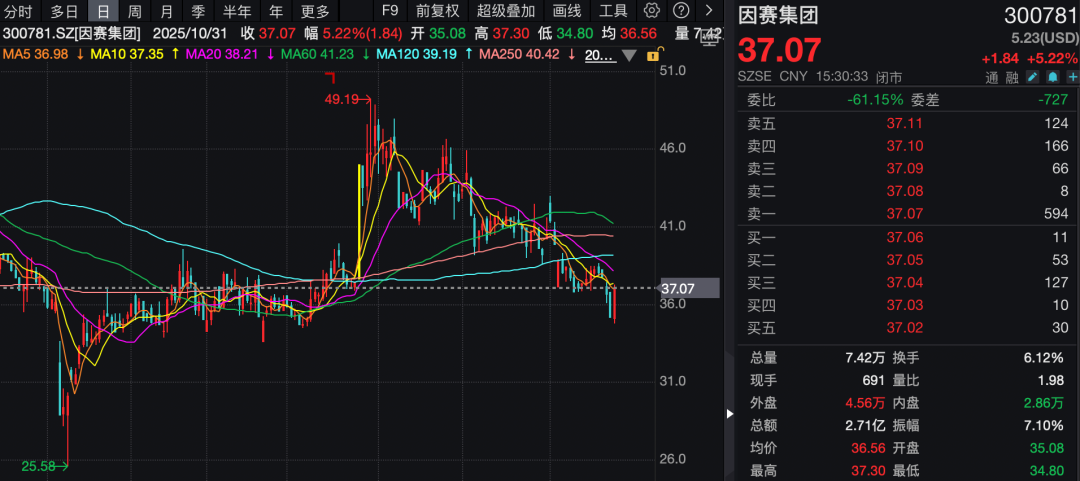Select the 年 yearly period tab
The width and height of the screenshot is (1080, 481).
276,11
